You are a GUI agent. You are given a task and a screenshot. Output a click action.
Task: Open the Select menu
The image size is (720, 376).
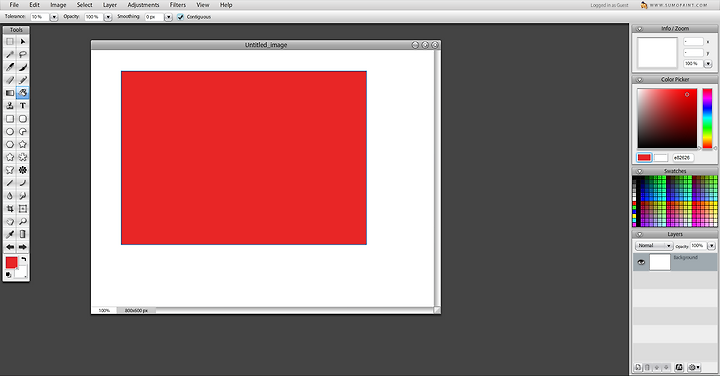click(x=84, y=5)
